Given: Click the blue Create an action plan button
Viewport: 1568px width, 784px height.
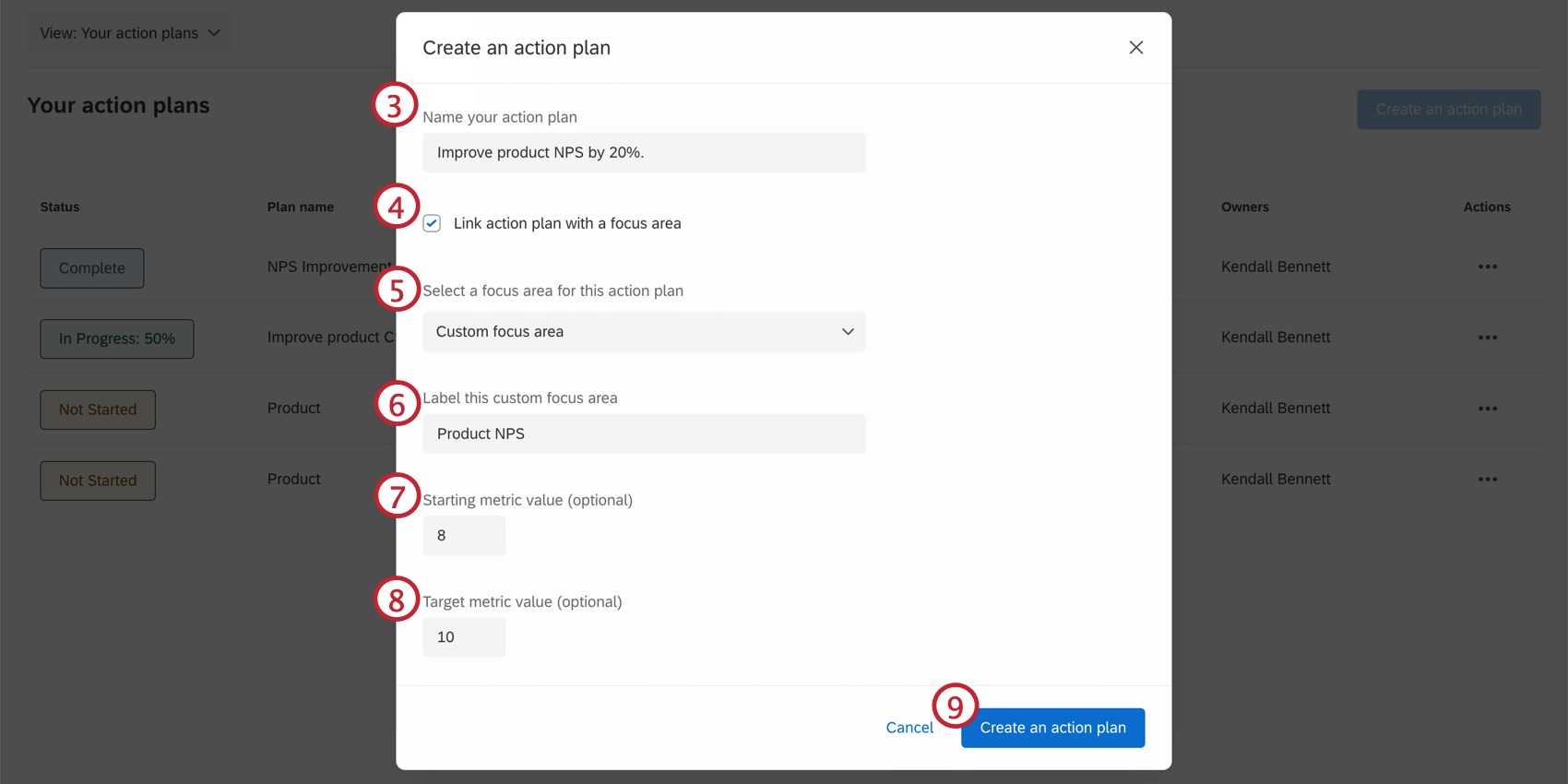Looking at the screenshot, I should click(1052, 728).
